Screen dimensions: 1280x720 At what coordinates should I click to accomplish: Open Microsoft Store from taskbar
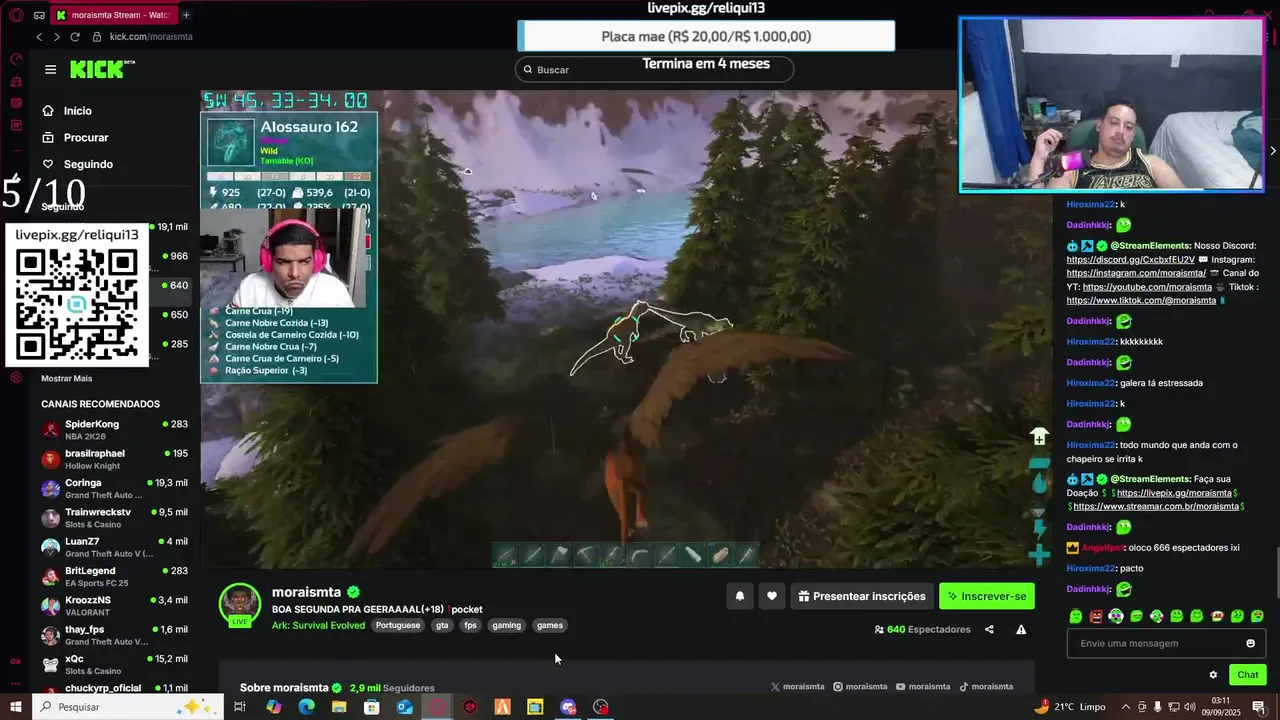point(372,707)
